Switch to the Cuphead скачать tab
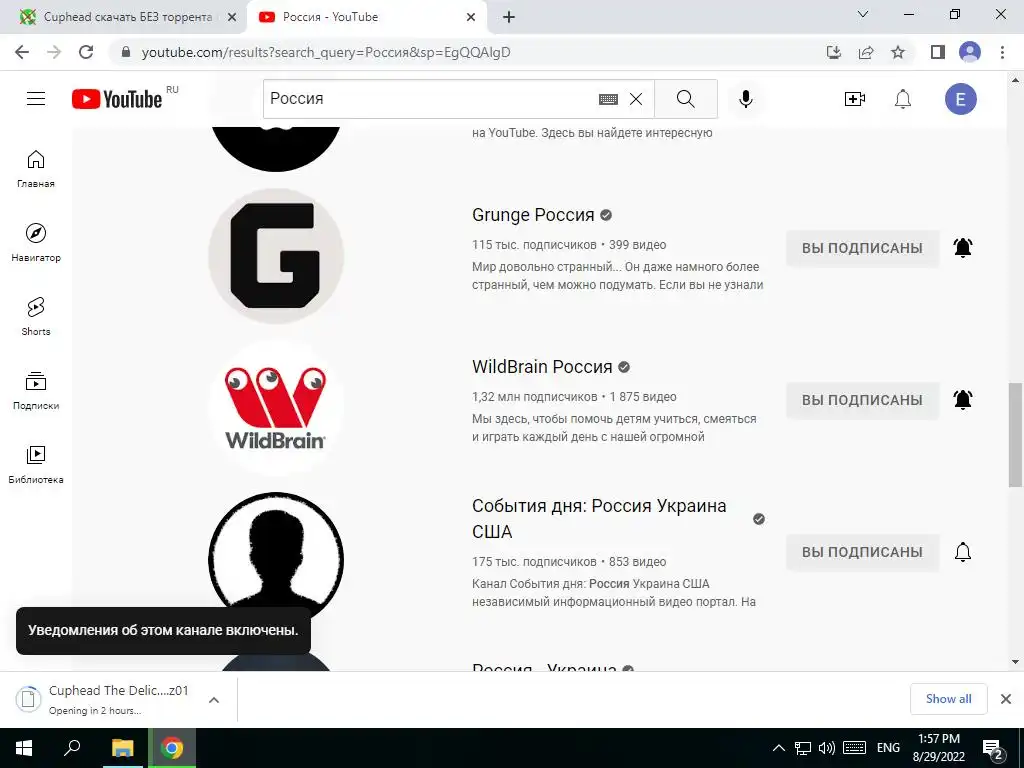 pyautogui.click(x=121, y=17)
